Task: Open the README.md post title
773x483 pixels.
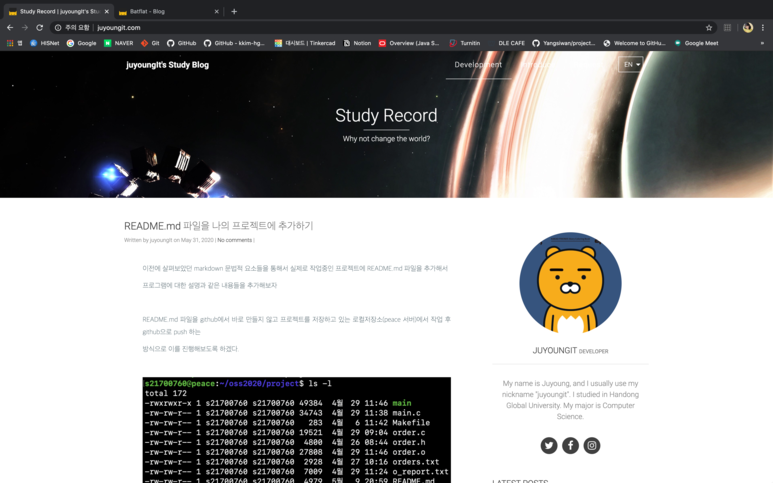Action: pyautogui.click(x=218, y=226)
